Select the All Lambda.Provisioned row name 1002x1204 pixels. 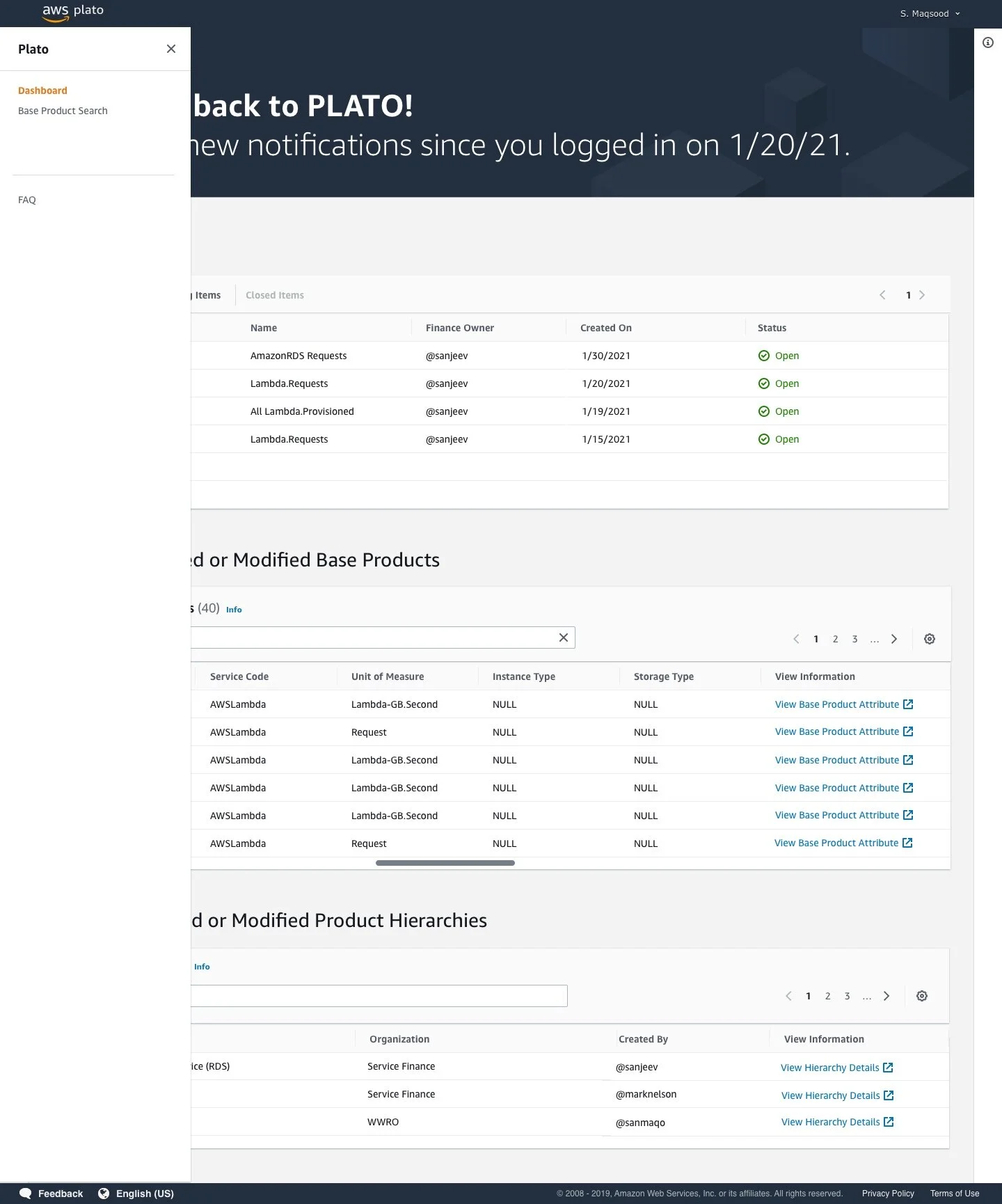(302, 411)
